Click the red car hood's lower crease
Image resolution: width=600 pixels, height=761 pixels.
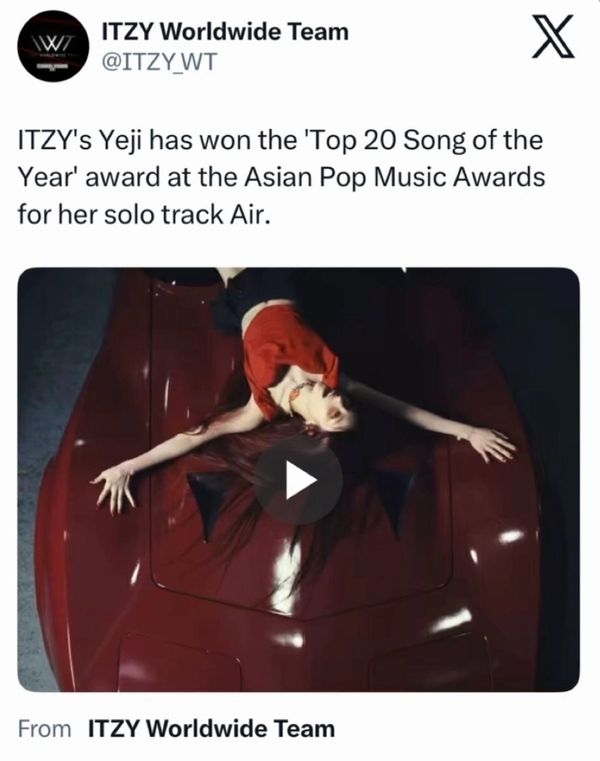[x=299, y=607]
